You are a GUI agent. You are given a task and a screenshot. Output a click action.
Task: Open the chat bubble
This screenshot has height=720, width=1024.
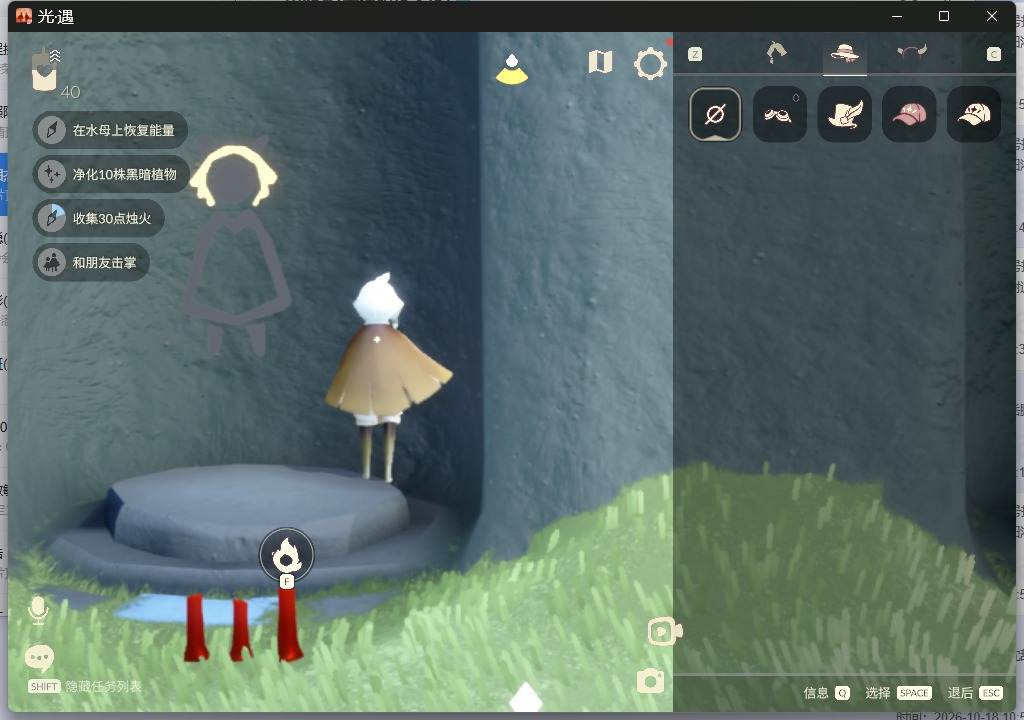39,658
